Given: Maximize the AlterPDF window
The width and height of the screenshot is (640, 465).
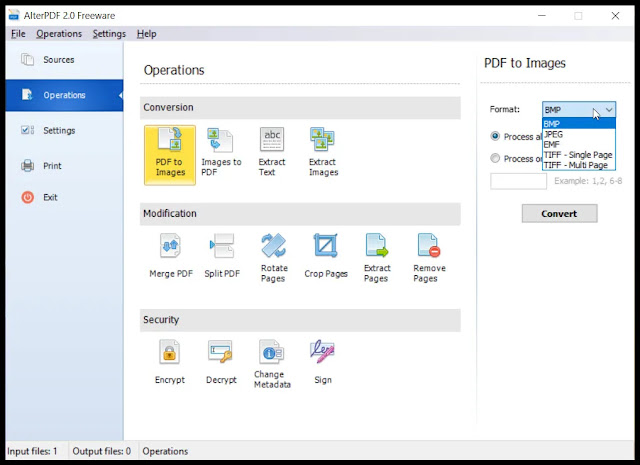Looking at the screenshot, I should (578, 16).
